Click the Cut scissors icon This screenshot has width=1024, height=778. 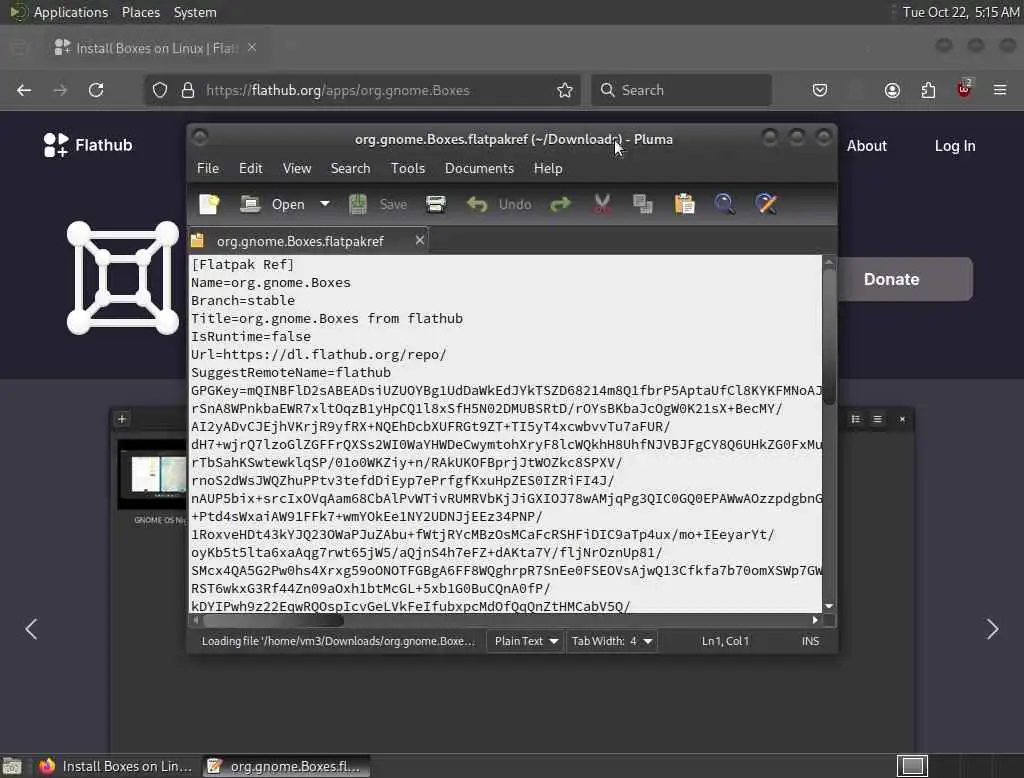point(602,204)
